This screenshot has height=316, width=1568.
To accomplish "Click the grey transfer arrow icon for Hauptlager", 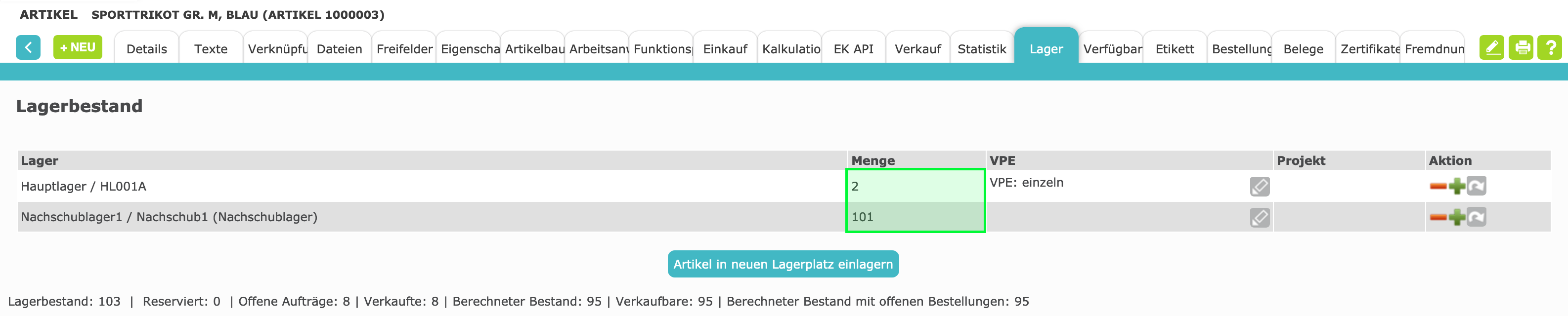I will [1476, 186].
